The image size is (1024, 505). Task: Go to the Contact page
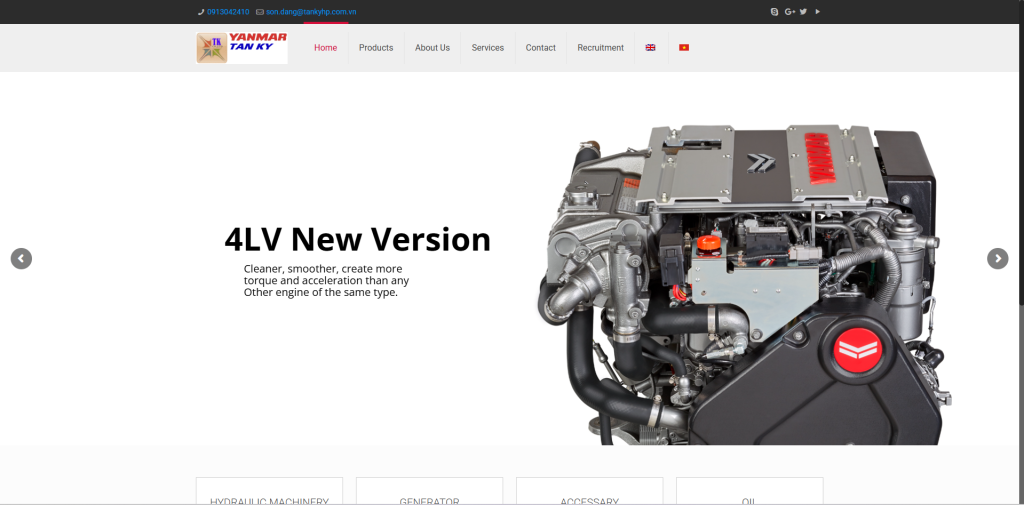click(541, 48)
